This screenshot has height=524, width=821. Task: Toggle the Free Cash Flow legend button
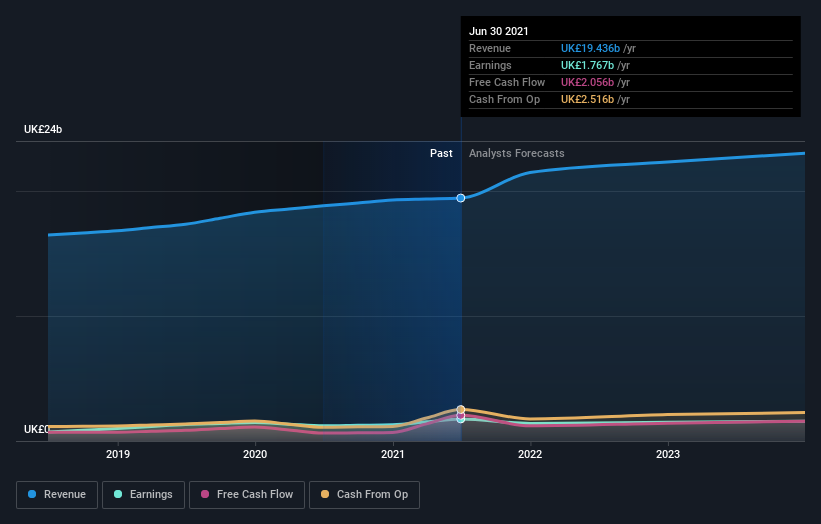coord(247,495)
